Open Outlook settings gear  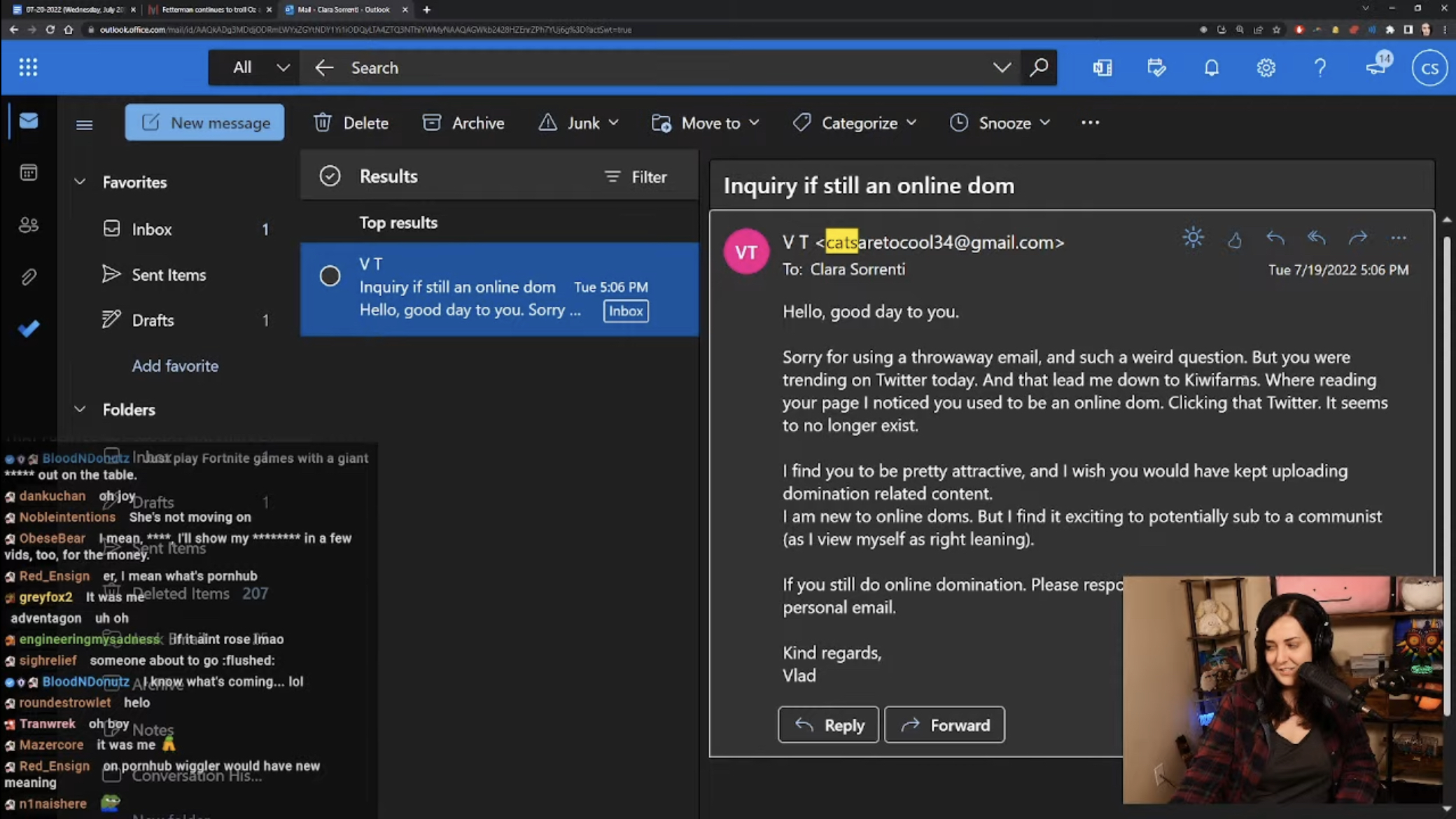click(1266, 67)
